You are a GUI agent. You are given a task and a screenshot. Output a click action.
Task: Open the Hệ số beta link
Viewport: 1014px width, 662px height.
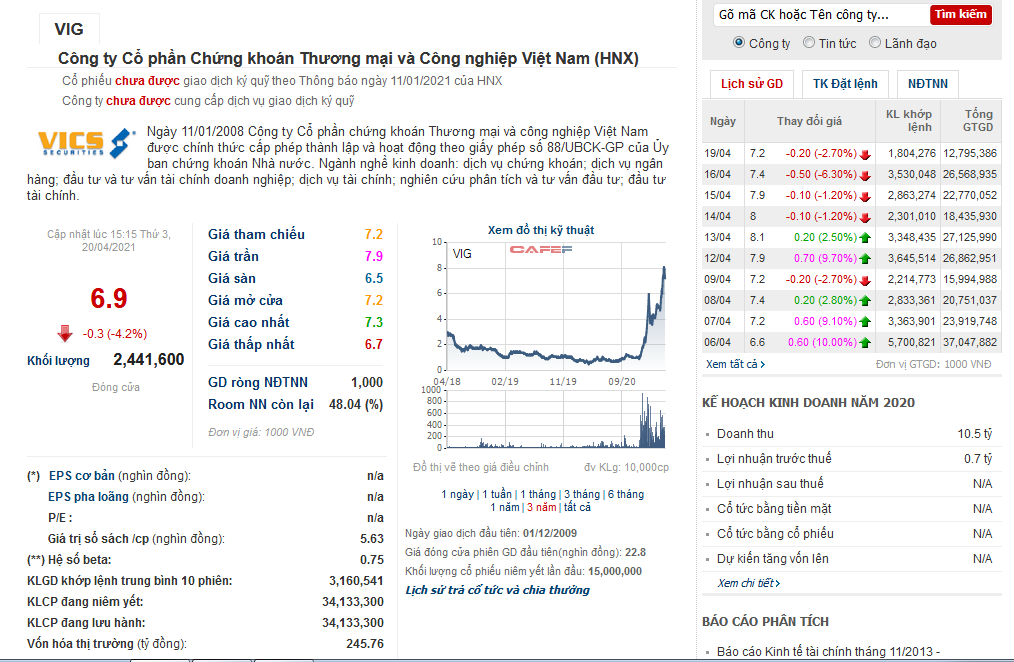[x=80, y=560]
